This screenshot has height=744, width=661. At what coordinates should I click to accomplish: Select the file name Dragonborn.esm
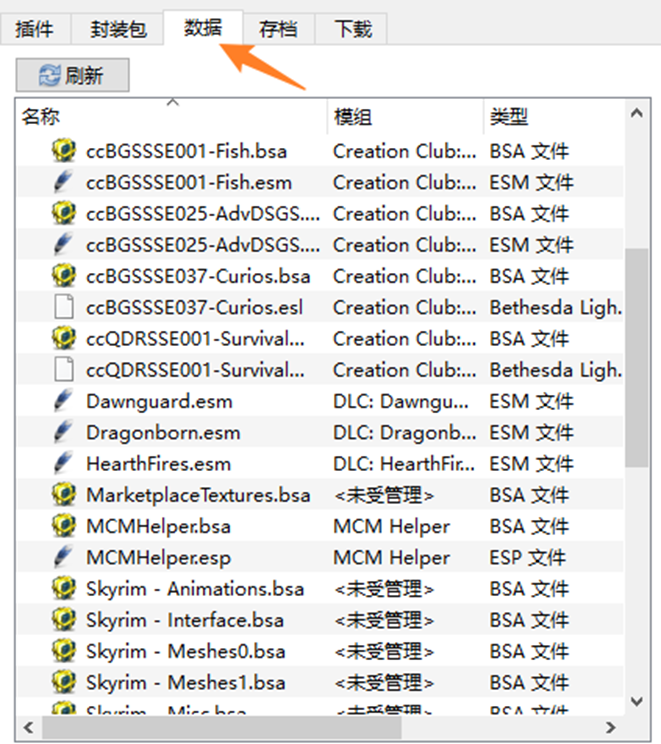[163, 433]
